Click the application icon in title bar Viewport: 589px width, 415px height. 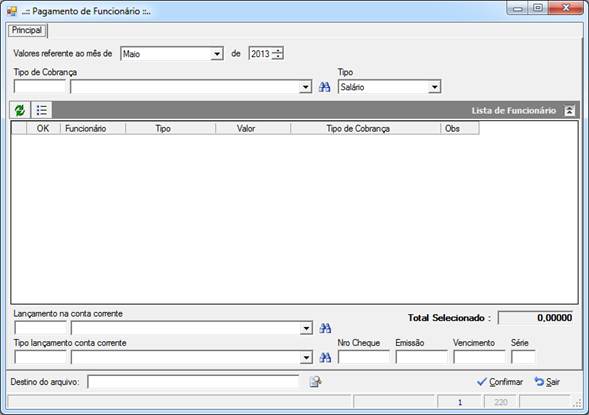coord(12,11)
